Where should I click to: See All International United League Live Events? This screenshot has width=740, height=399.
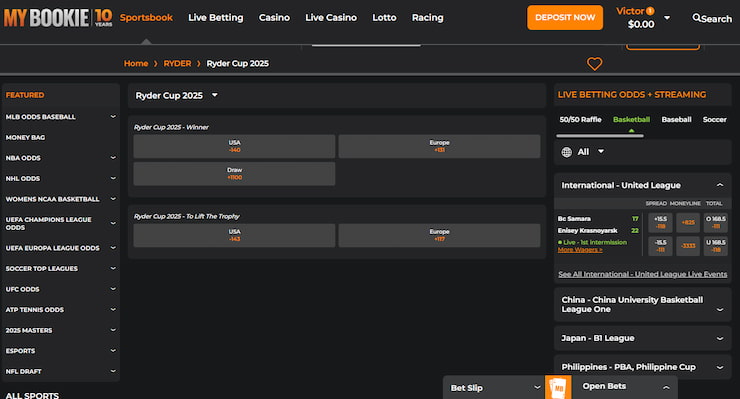click(642, 274)
